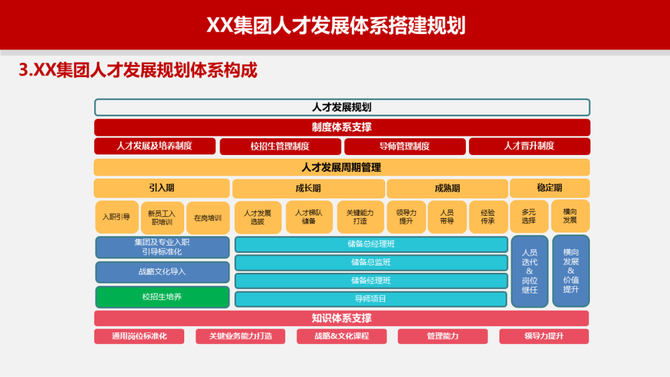The width and height of the screenshot is (670, 377).
Task: Click the 战略文化导入 blue box
Action: 162,272
